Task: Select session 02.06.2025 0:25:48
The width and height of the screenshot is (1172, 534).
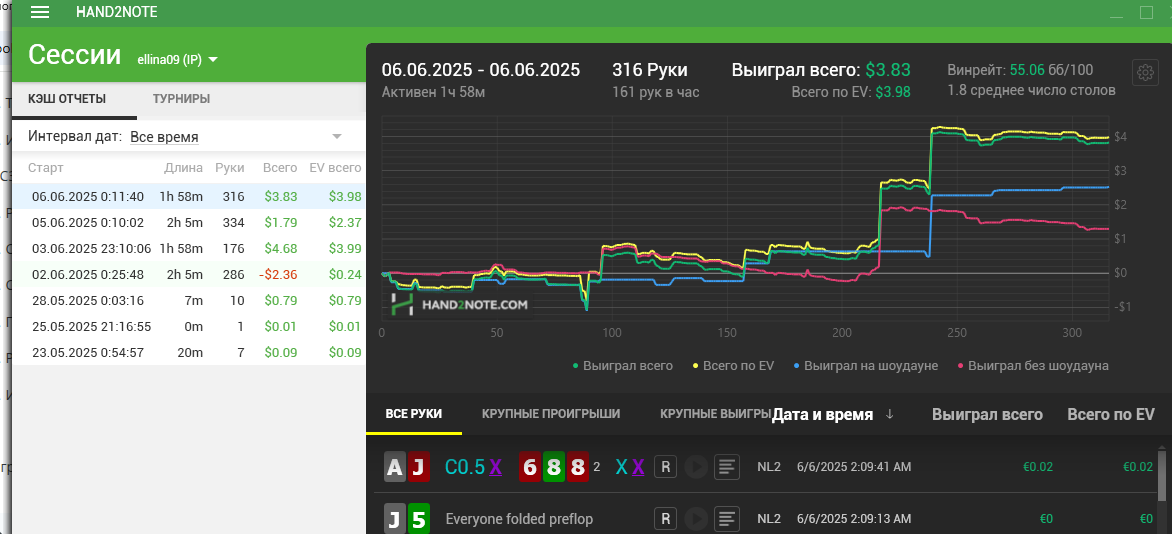Action: 189,274
